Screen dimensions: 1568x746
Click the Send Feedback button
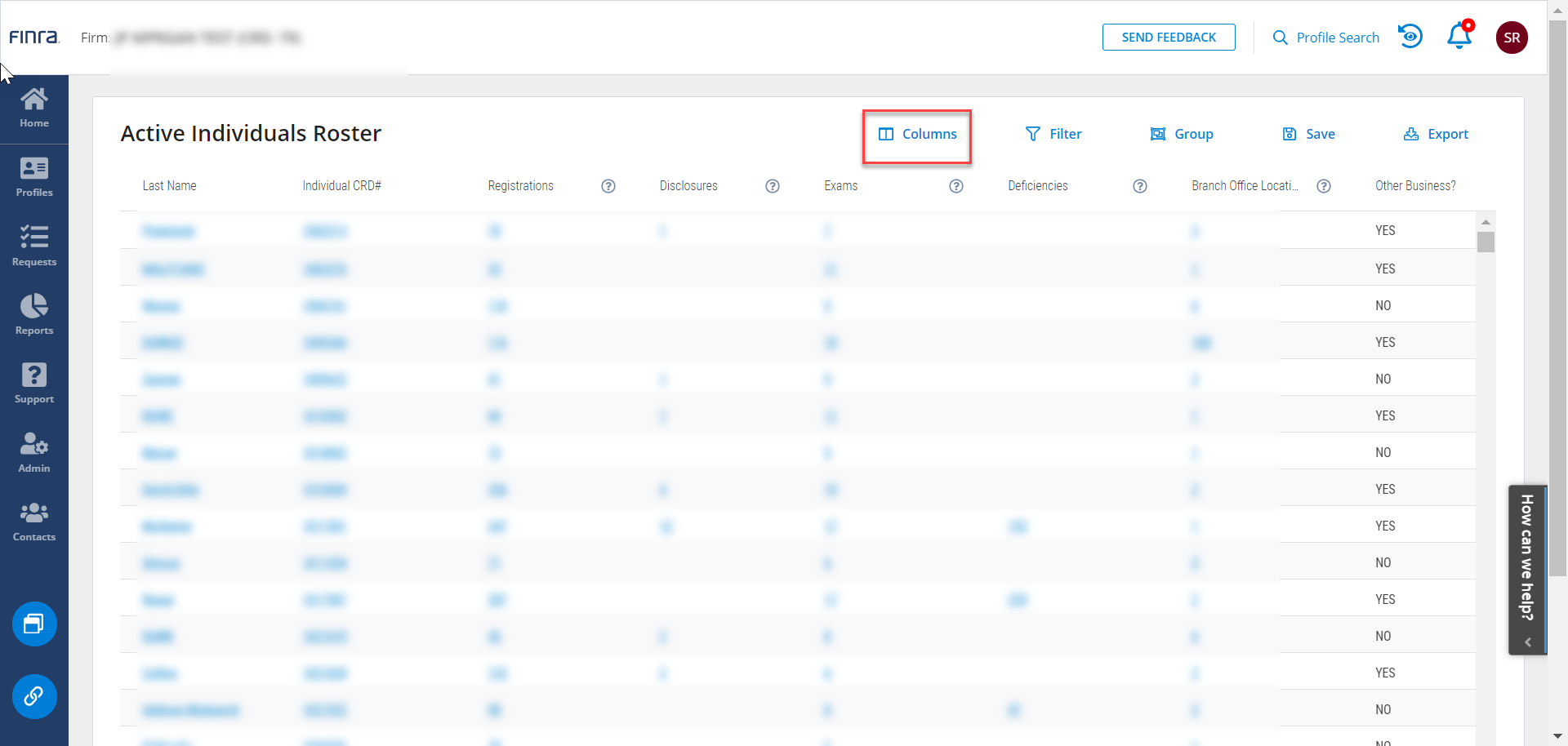[x=1168, y=38]
